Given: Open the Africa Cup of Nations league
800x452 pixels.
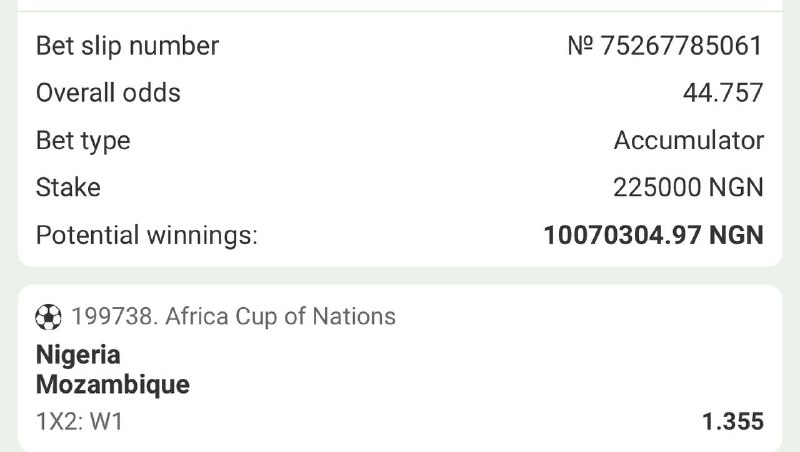Looking at the screenshot, I should tap(280, 317).
